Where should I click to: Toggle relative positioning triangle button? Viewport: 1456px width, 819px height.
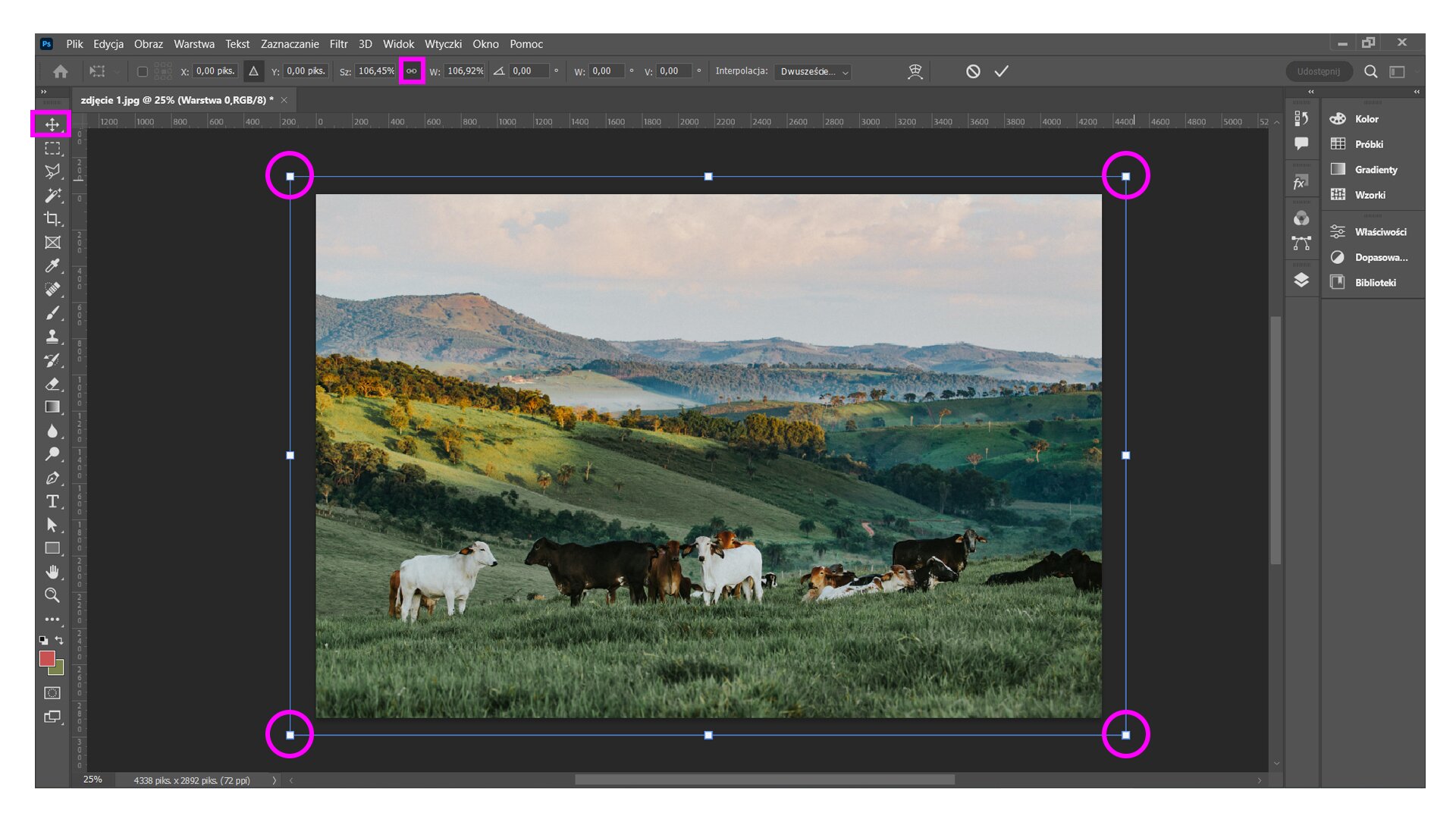tap(253, 71)
